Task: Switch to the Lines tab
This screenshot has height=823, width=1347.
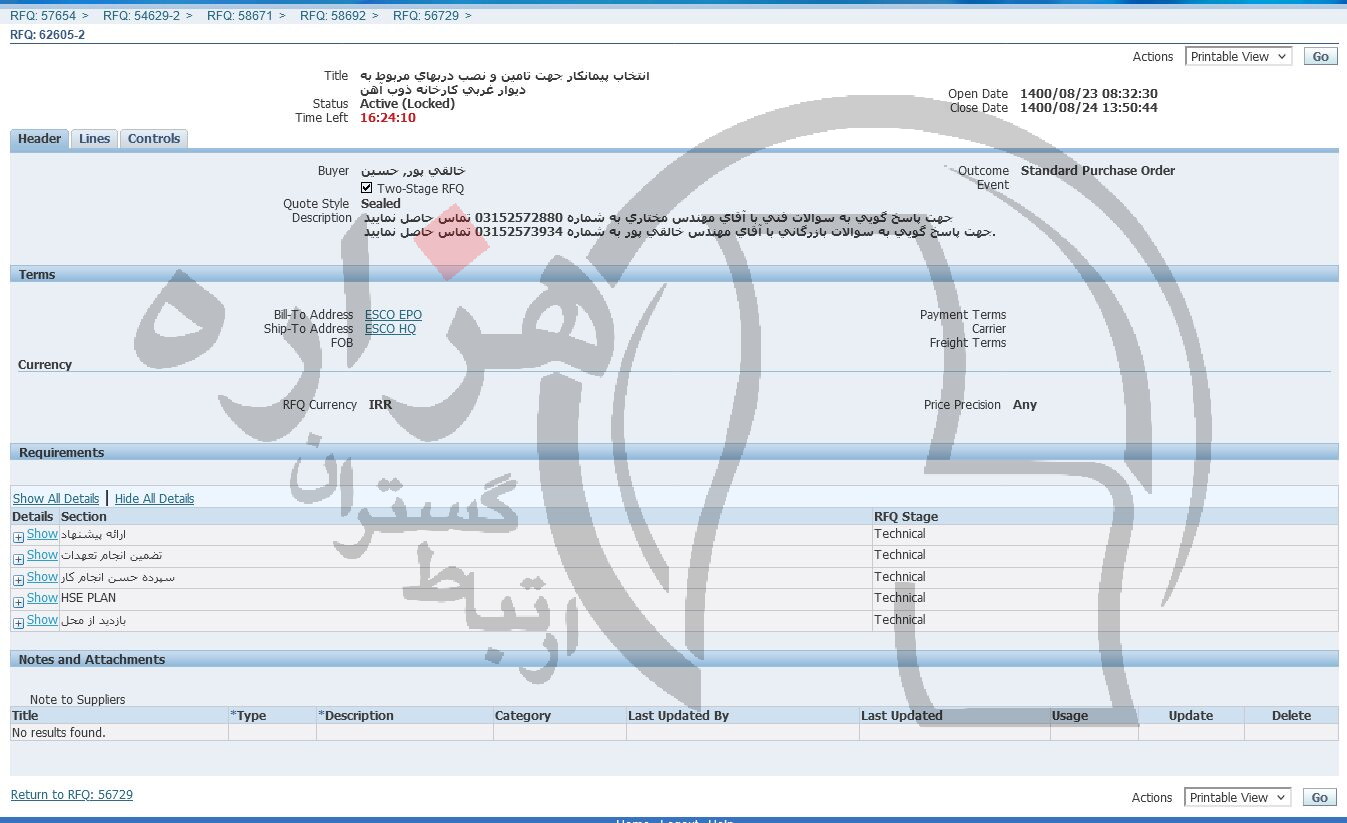Action: point(94,139)
